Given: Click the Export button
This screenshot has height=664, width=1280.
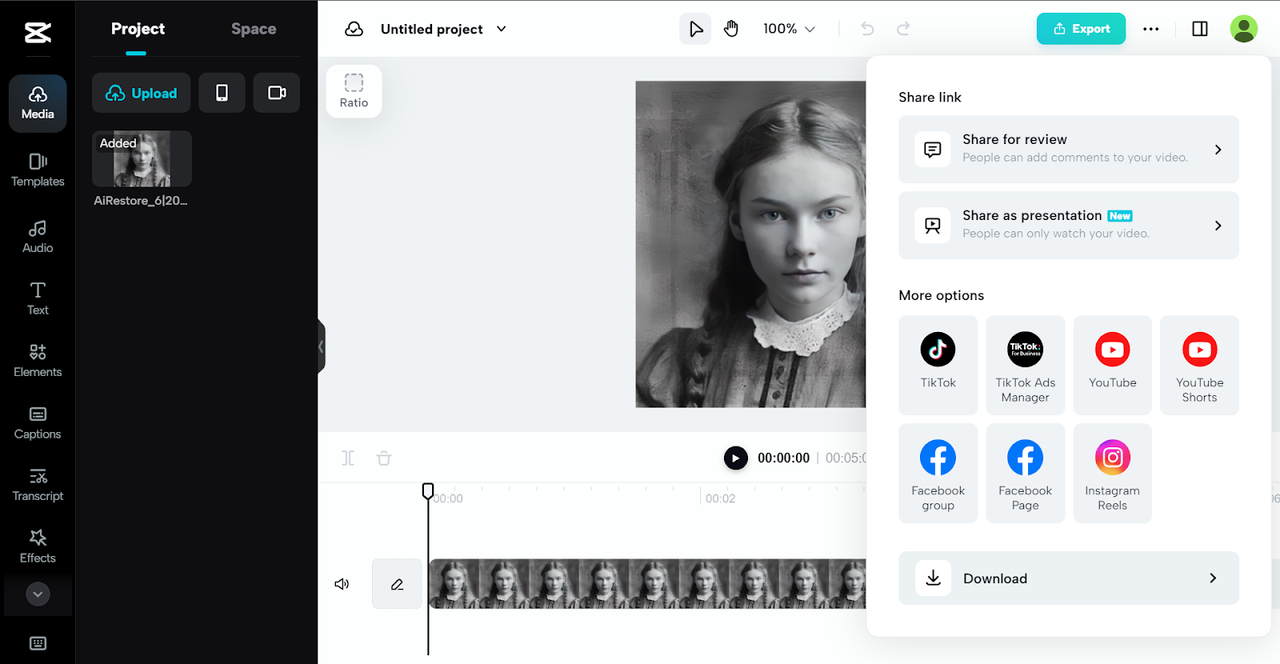Looking at the screenshot, I should tap(1081, 29).
